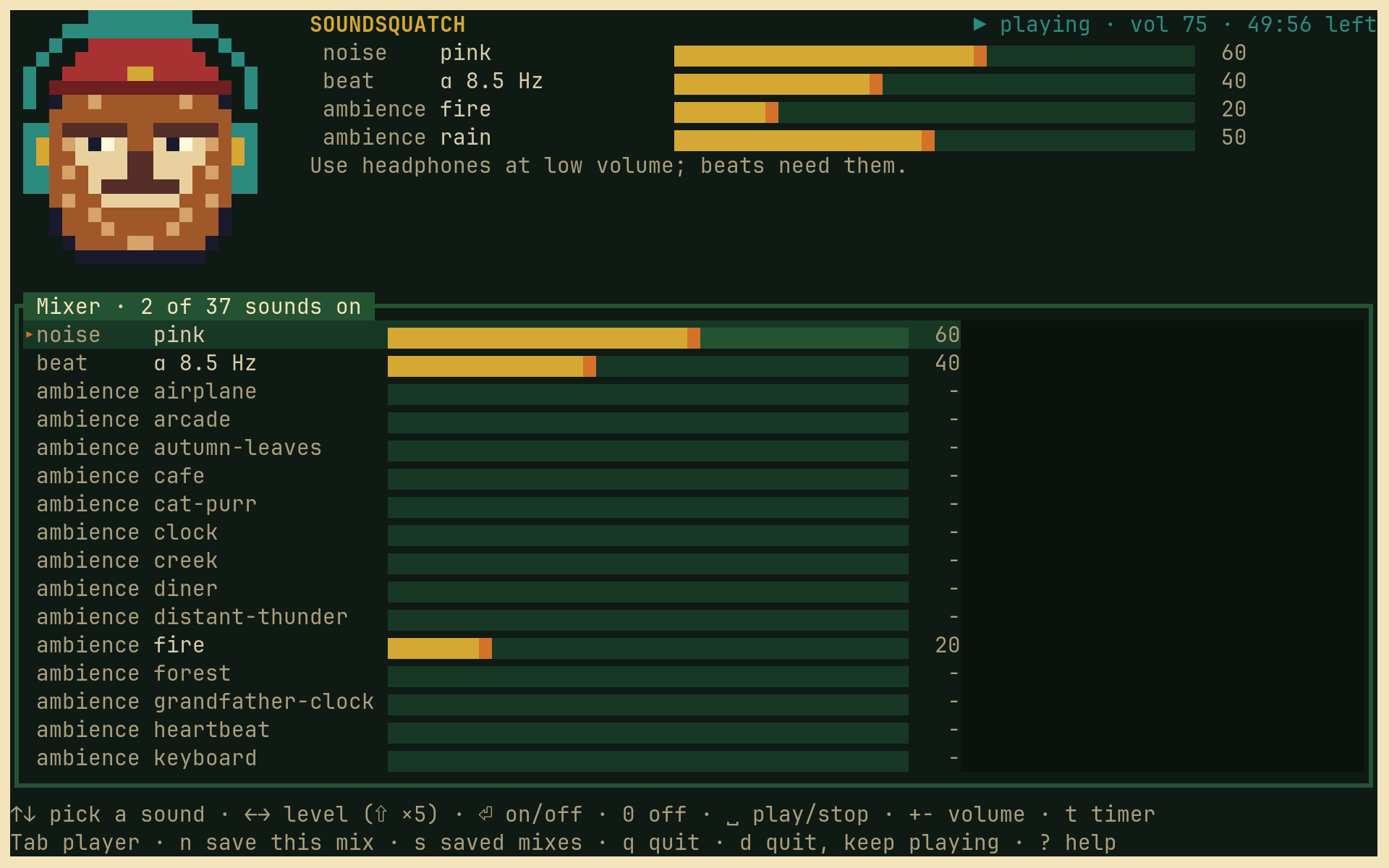Click the 'Tab player' shortcut hint
Viewport: 1389px width, 868px height.
point(75,843)
